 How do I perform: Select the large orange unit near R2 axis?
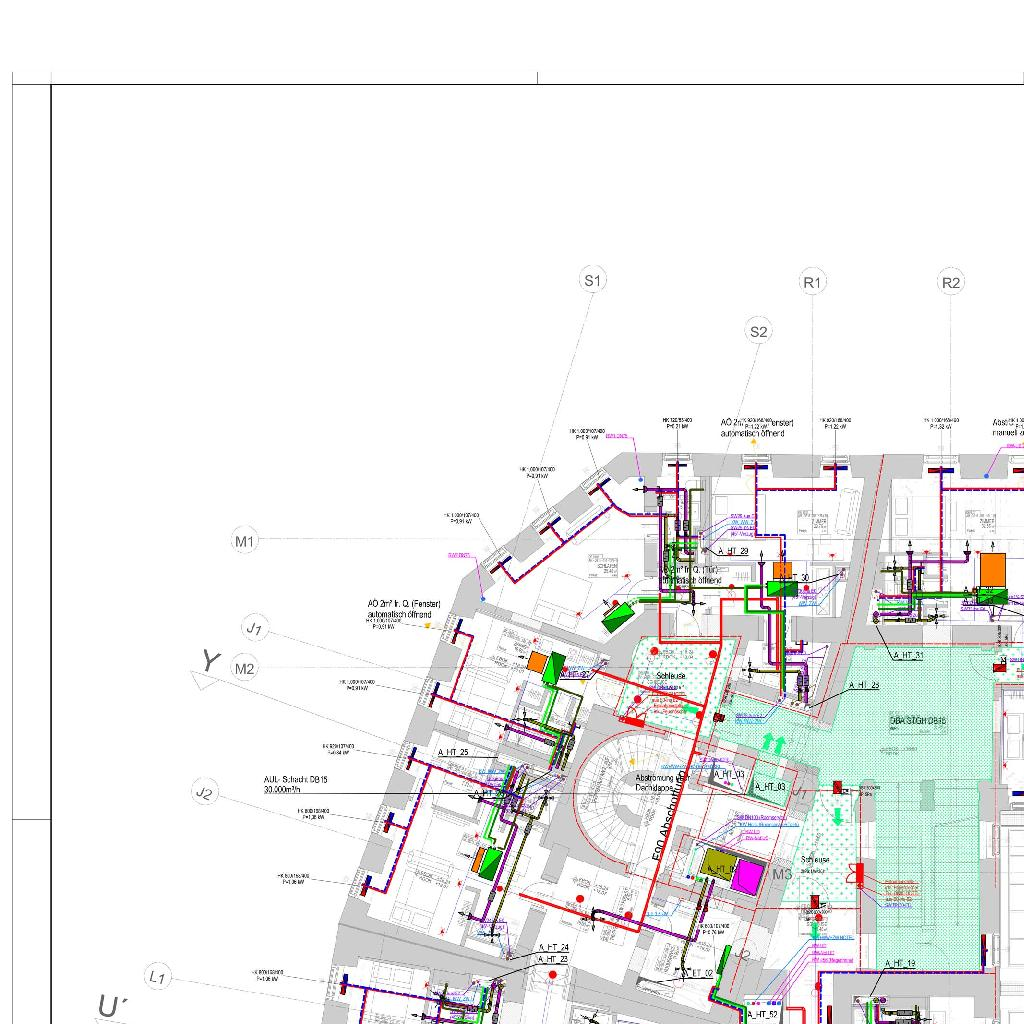pyautogui.click(x=992, y=568)
